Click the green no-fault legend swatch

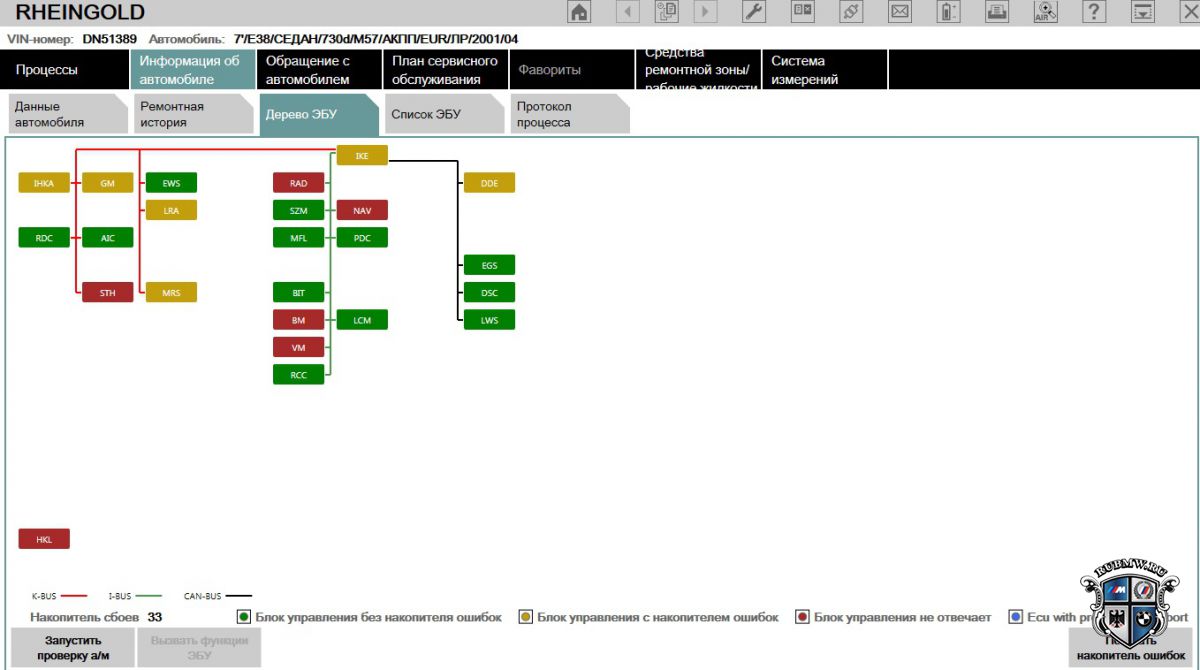[x=243, y=617]
